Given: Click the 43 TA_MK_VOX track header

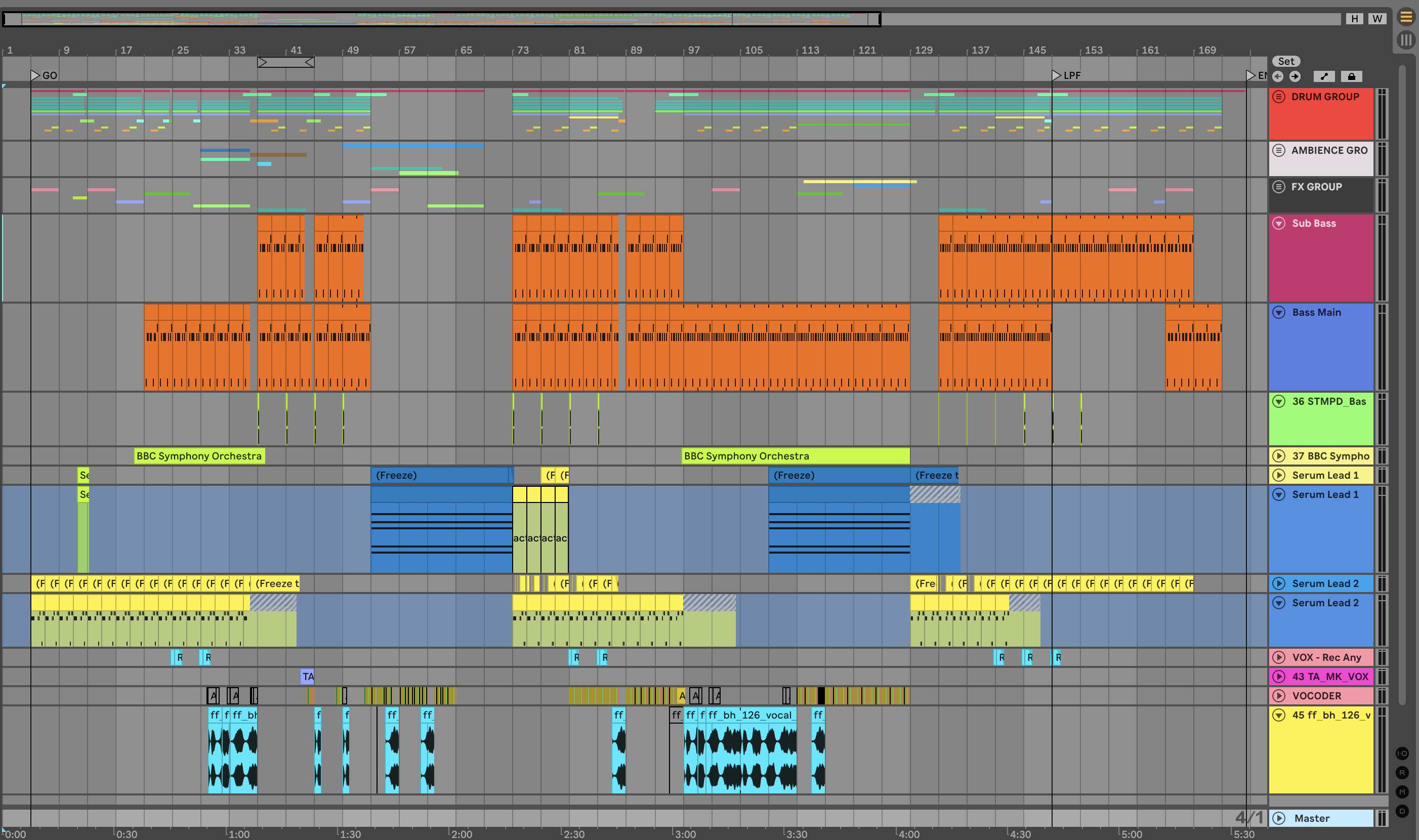Looking at the screenshot, I should point(1329,677).
